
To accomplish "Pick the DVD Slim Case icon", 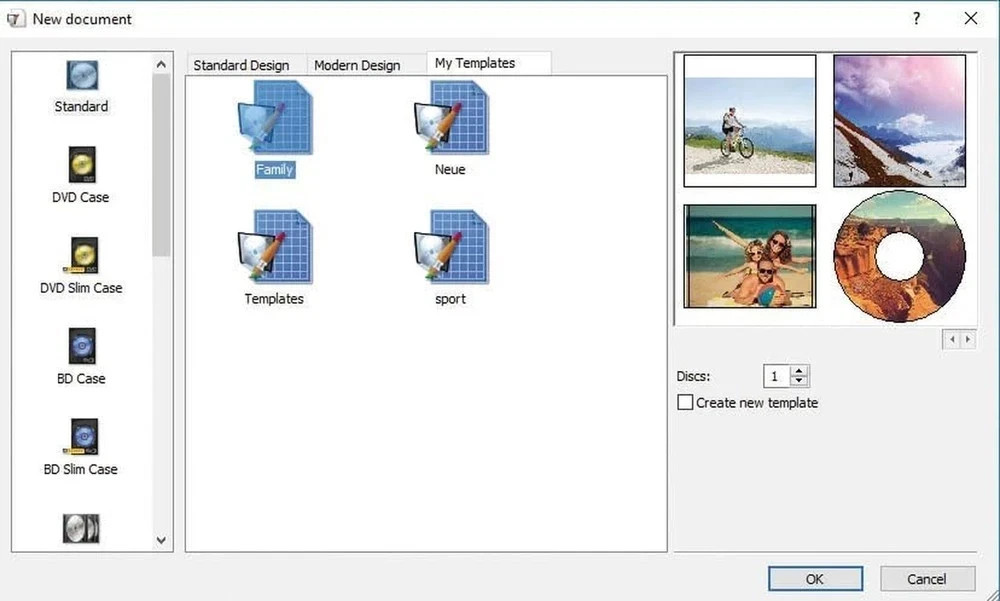I will pos(81,256).
